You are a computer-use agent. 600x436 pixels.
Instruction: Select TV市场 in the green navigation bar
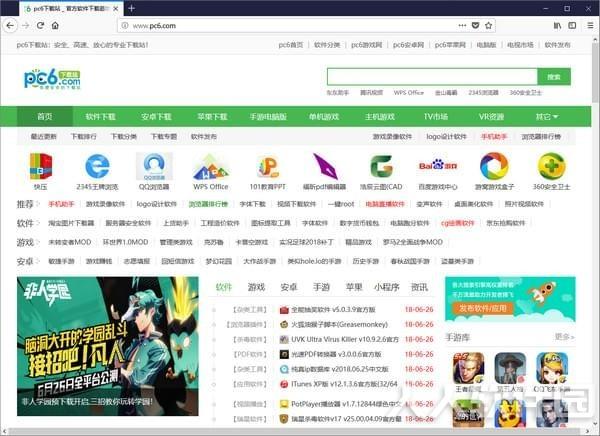point(436,116)
